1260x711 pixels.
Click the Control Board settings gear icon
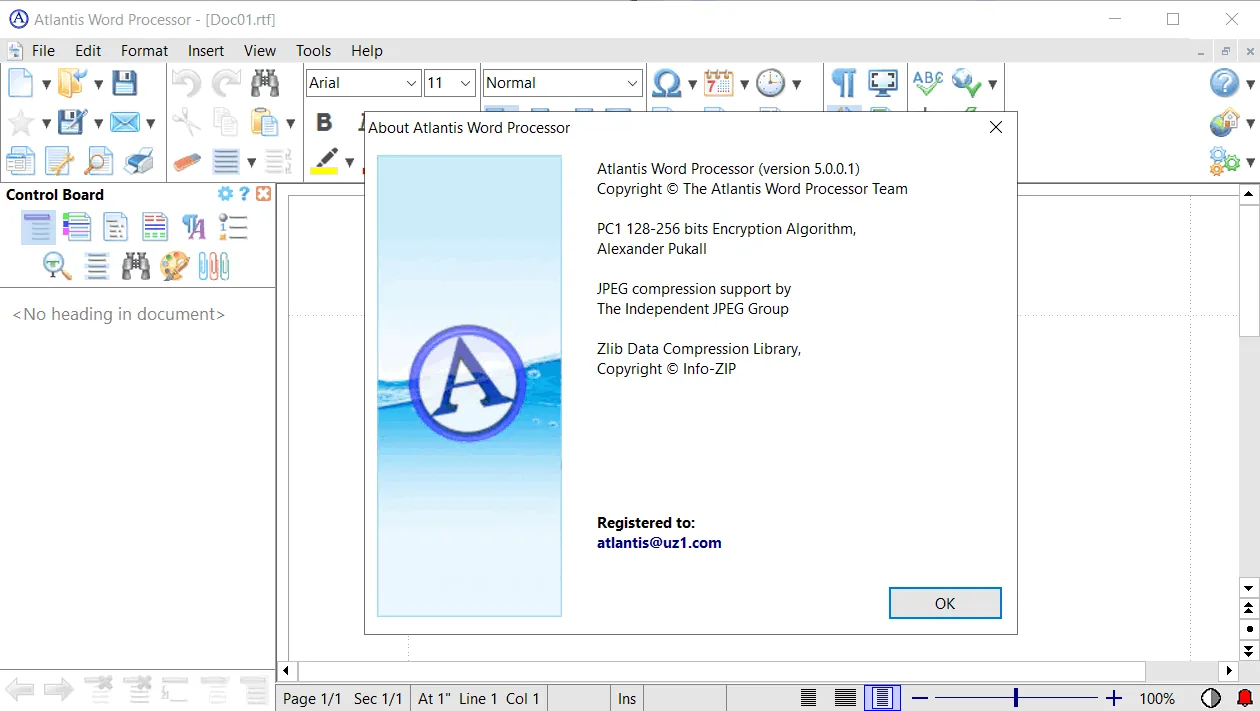pyautogui.click(x=225, y=194)
